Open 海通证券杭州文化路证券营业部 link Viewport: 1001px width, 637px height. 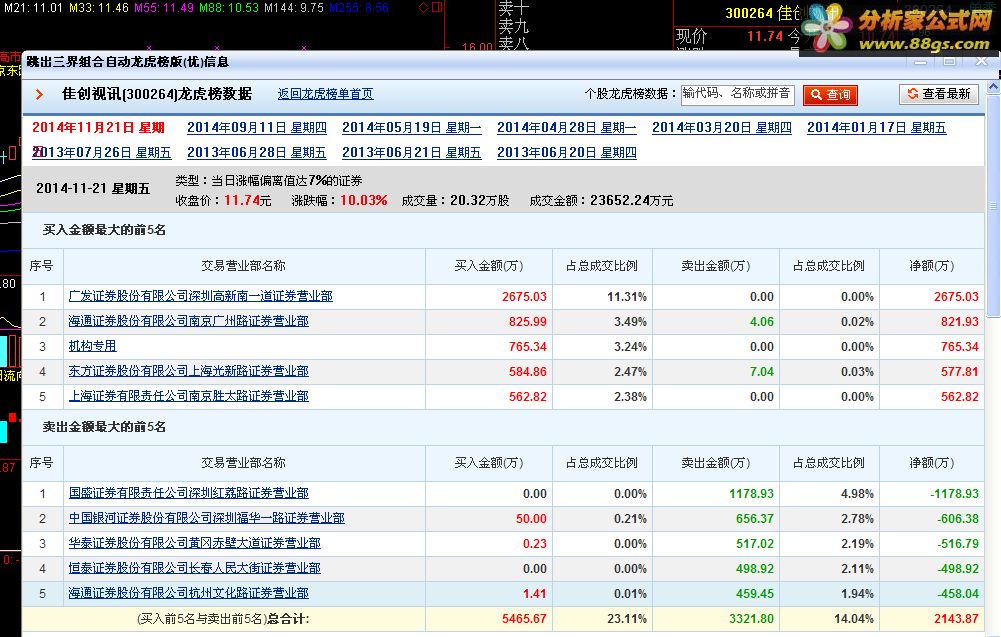click(188, 593)
